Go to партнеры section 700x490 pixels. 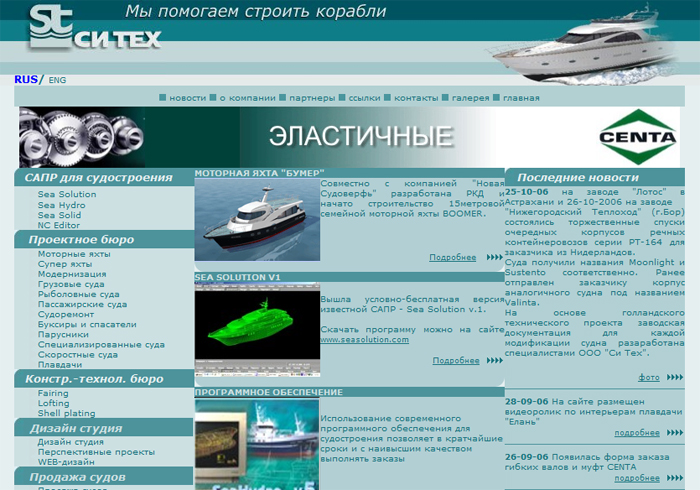[x=312, y=98]
